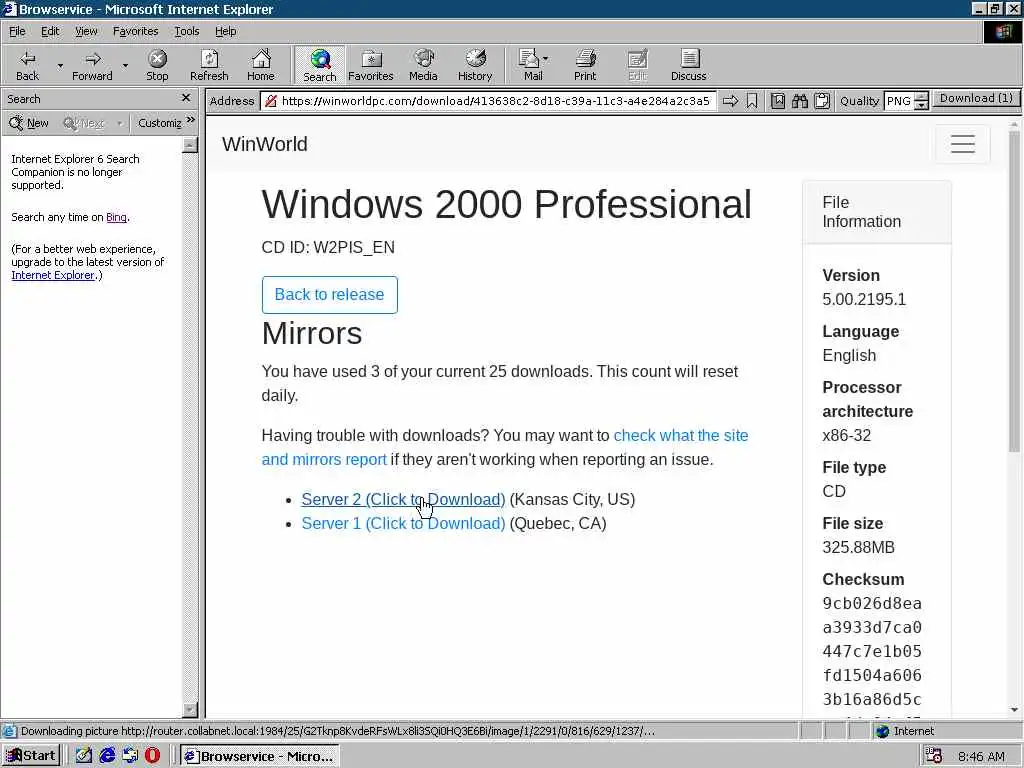Click the CD ID: W2PIS_EN text
Viewport: 1024px width, 768px height.
pyautogui.click(x=328, y=248)
